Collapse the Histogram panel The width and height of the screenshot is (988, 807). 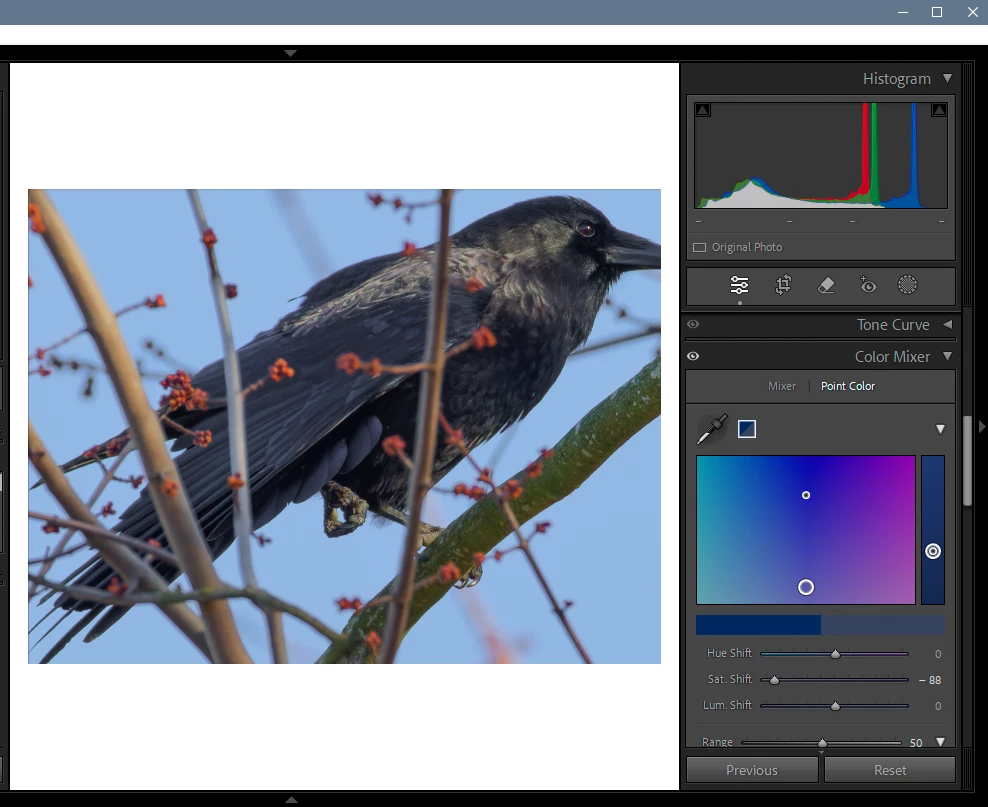coord(948,78)
